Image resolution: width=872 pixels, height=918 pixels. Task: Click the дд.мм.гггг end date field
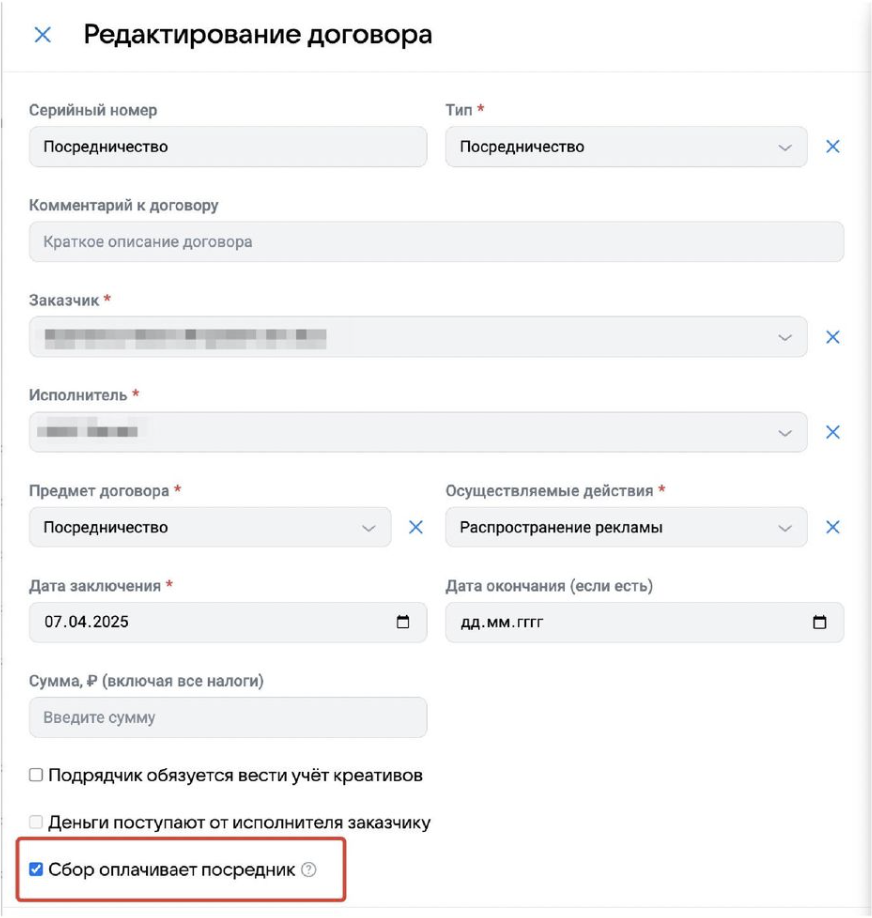point(620,622)
